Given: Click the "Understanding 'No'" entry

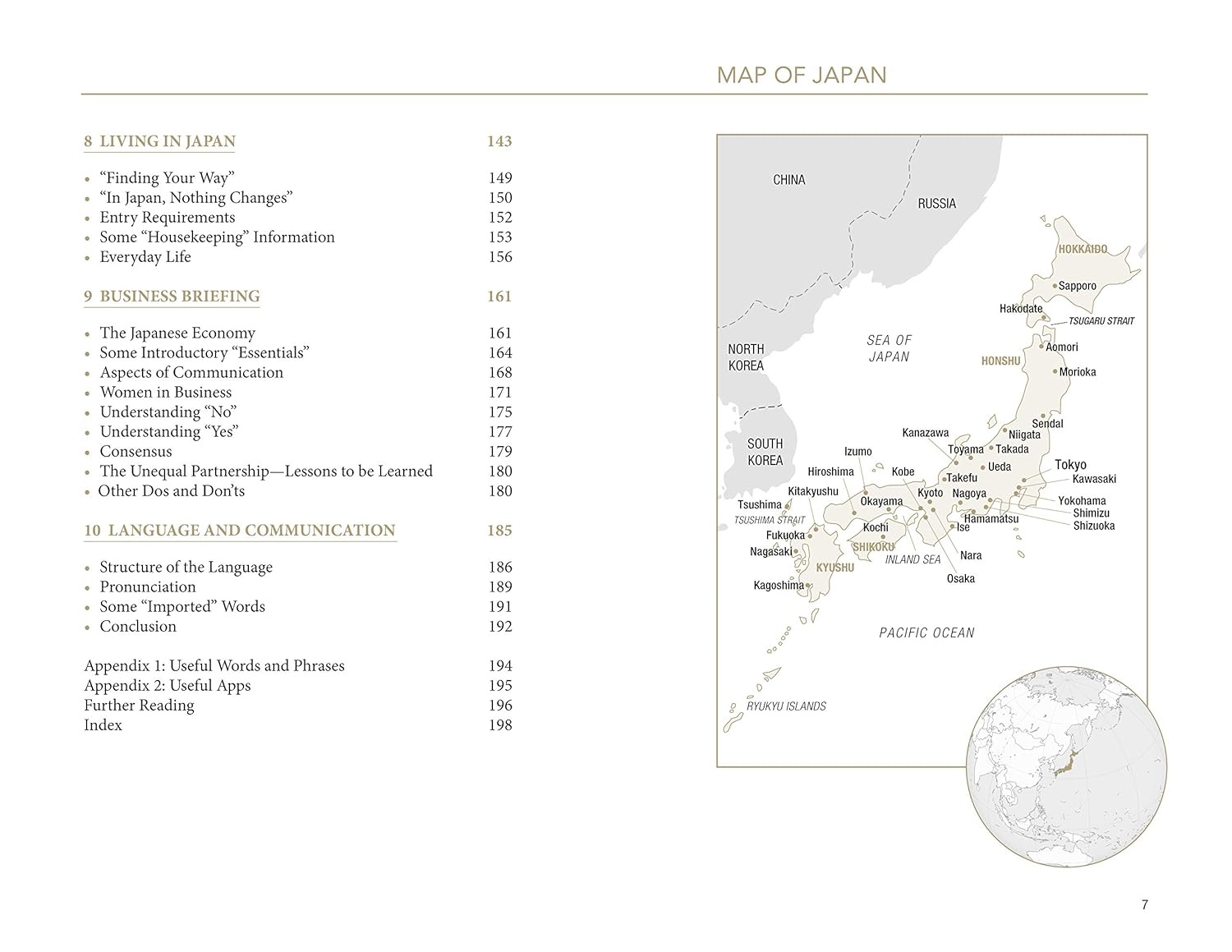Looking at the screenshot, I should 168,412.
